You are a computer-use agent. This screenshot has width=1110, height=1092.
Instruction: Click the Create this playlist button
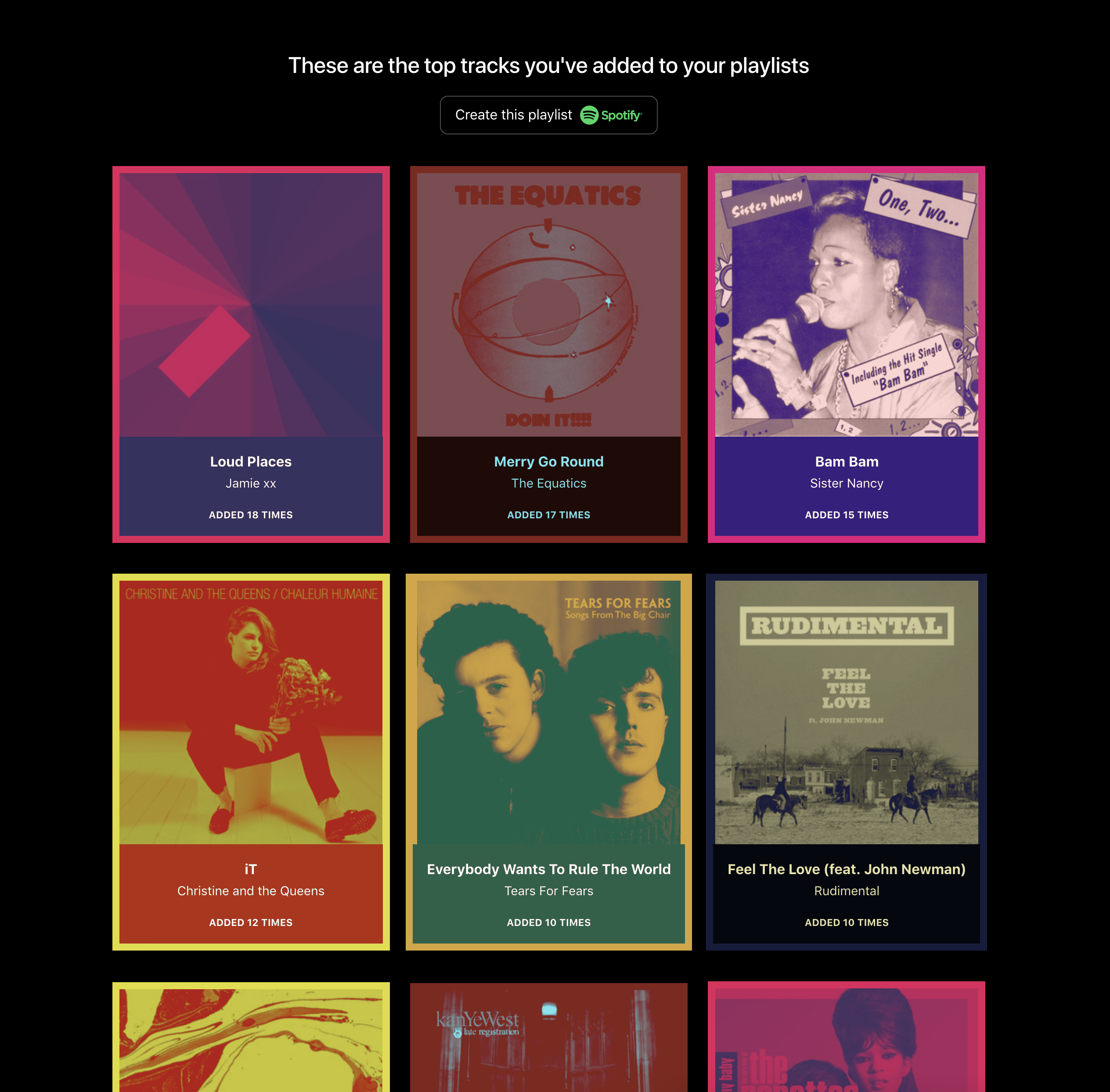(548, 115)
